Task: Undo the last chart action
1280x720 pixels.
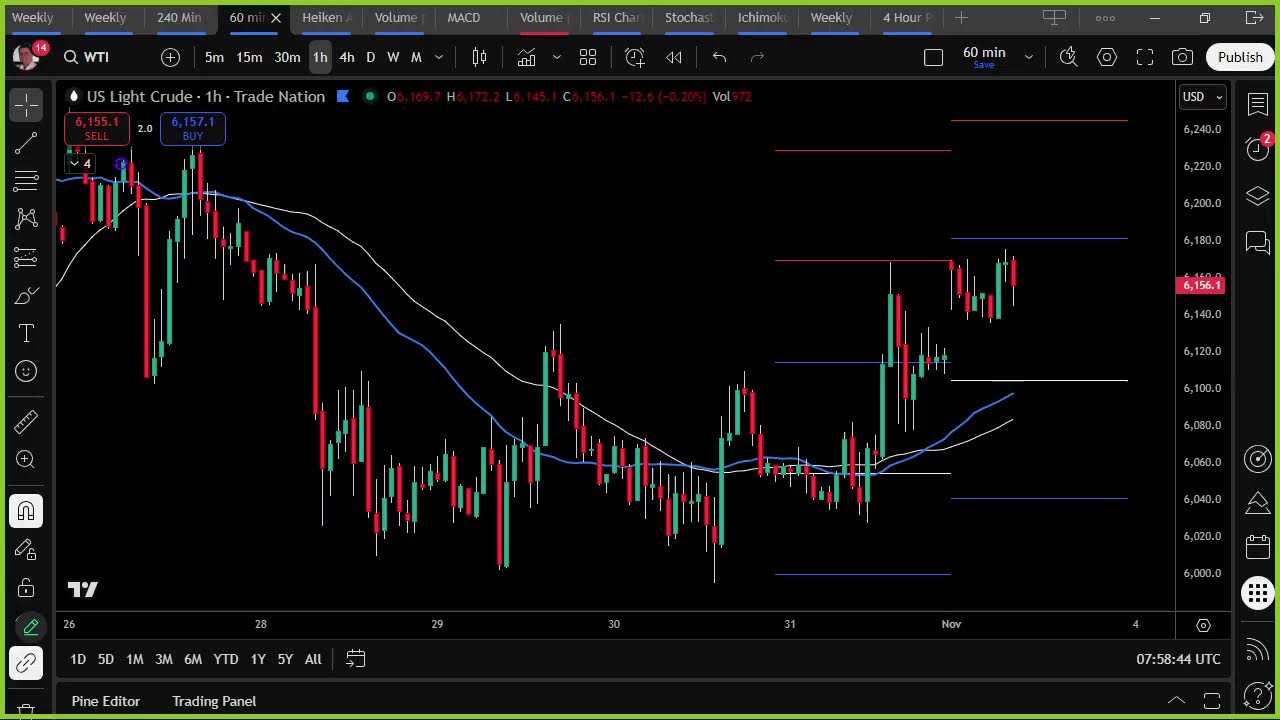Action: click(719, 57)
